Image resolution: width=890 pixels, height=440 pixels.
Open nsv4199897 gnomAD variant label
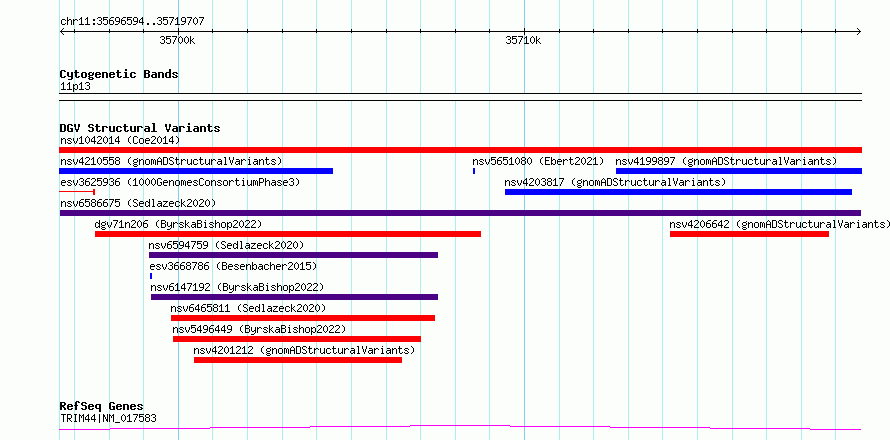pos(726,161)
